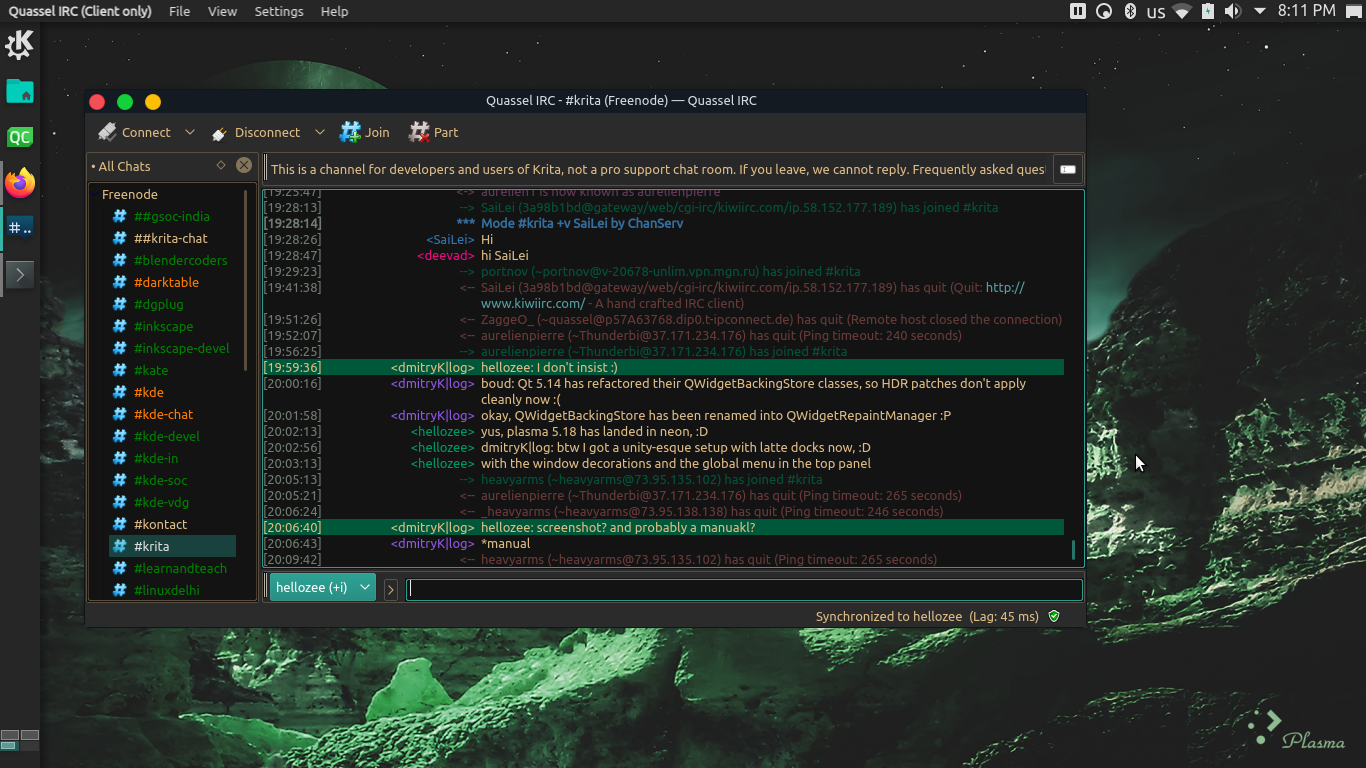Click the pause tray icon
Screen dimensions: 1366x768
pyautogui.click(x=1078, y=11)
